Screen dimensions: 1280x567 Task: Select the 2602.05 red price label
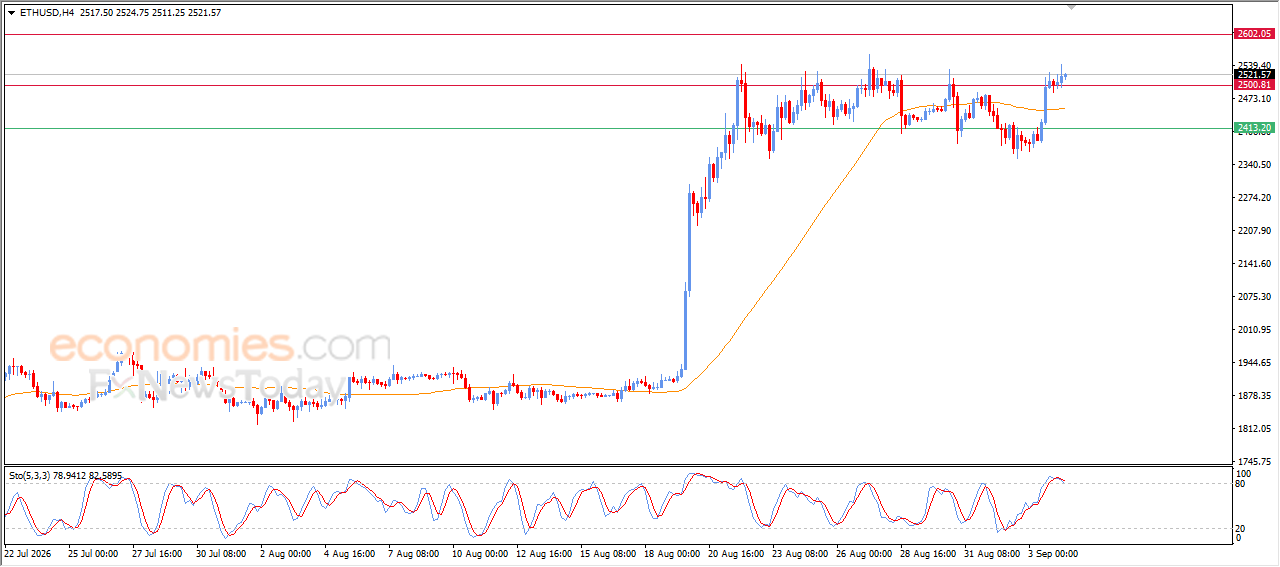(x=1254, y=34)
